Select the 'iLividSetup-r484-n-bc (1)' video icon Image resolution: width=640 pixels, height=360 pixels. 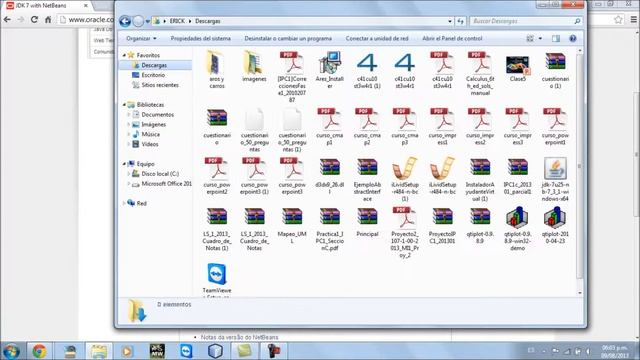click(404, 168)
